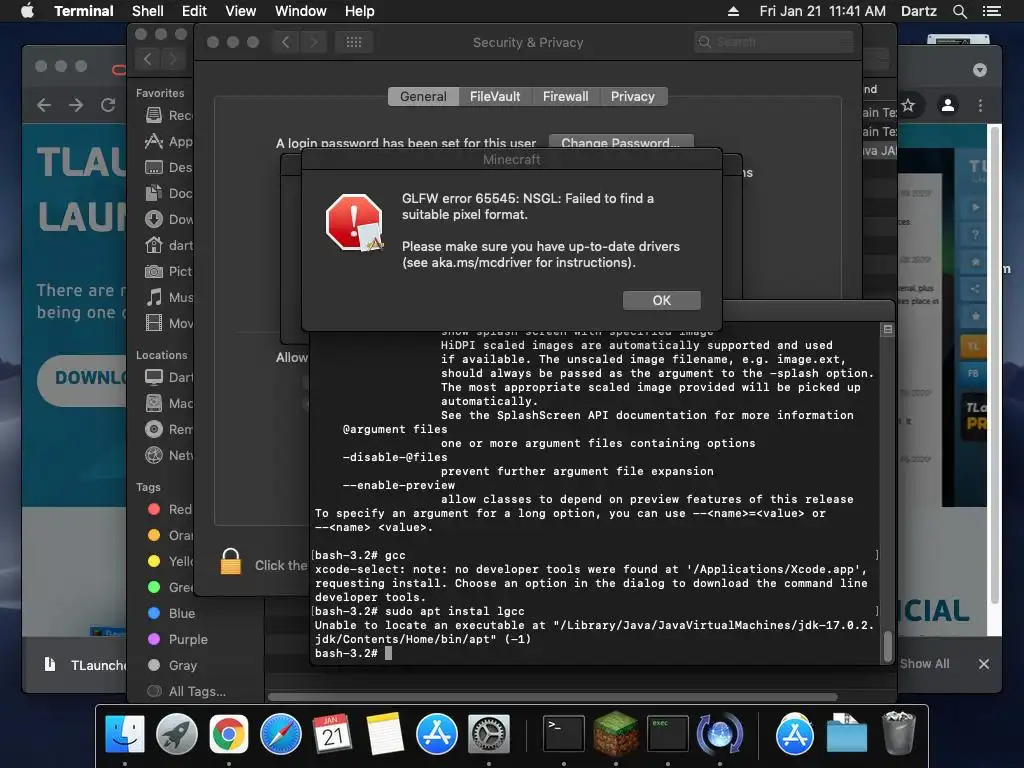Open Calendar from the Dock
This screenshot has width=1024, height=768.
(332, 734)
